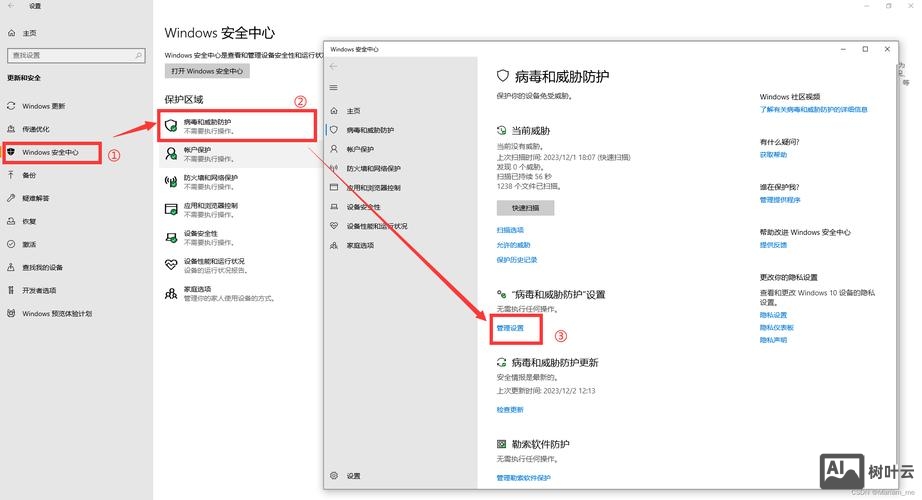Select 应用和浏览器控制 in the security window sidebar
Viewport: 922px width, 500px height.
pyautogui.click(x=373, y=188)
